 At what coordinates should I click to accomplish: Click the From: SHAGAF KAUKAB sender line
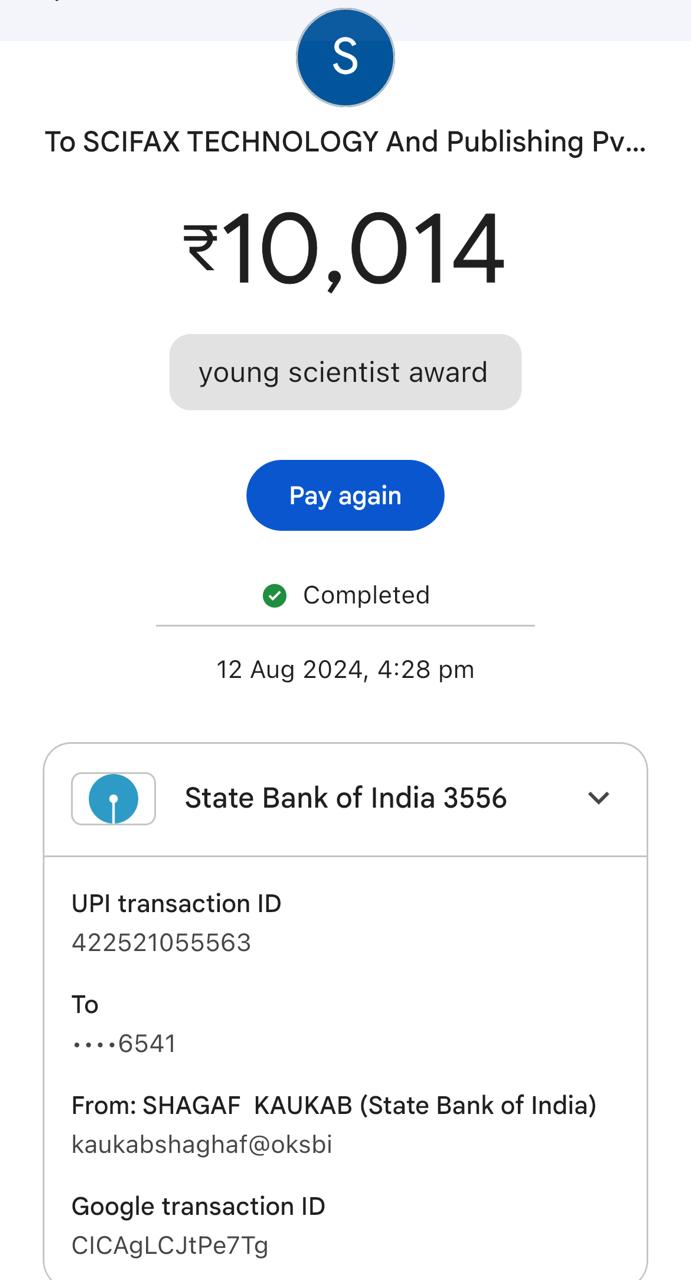333,1105
